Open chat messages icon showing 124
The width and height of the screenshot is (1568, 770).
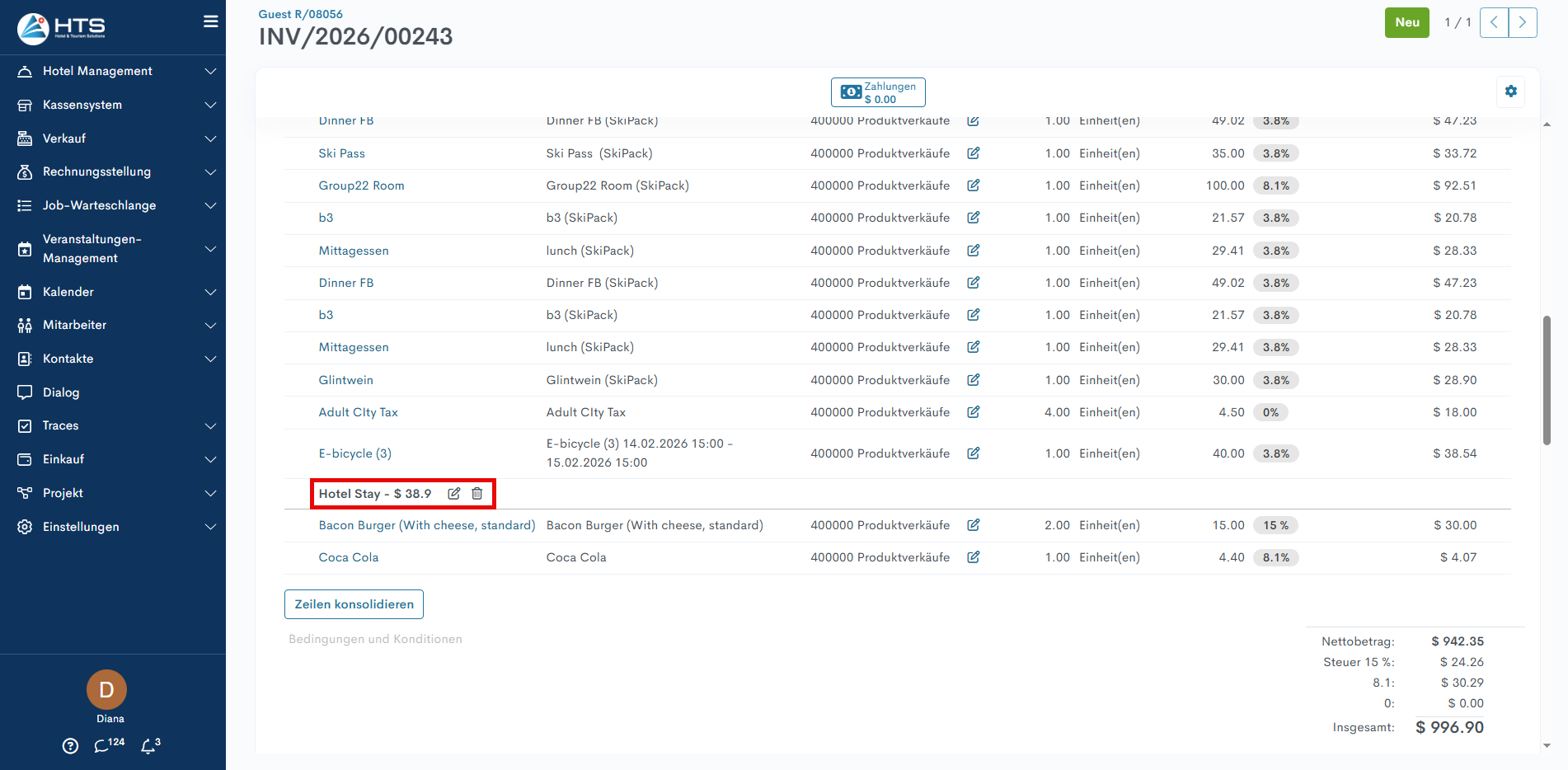click(x=102, y=746)
